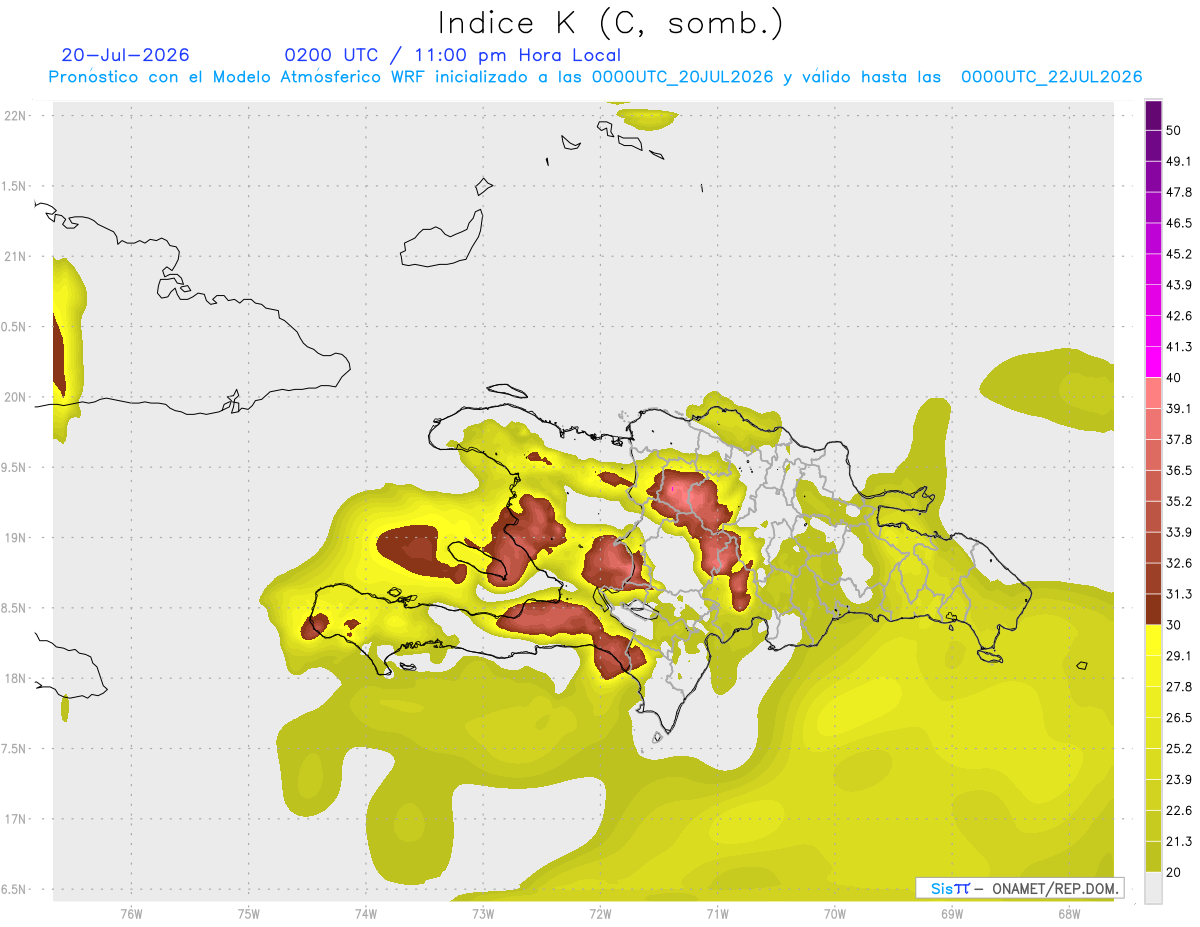
Task: Click the colorbar value "36.5"
Action: (x=1179, y=470)
